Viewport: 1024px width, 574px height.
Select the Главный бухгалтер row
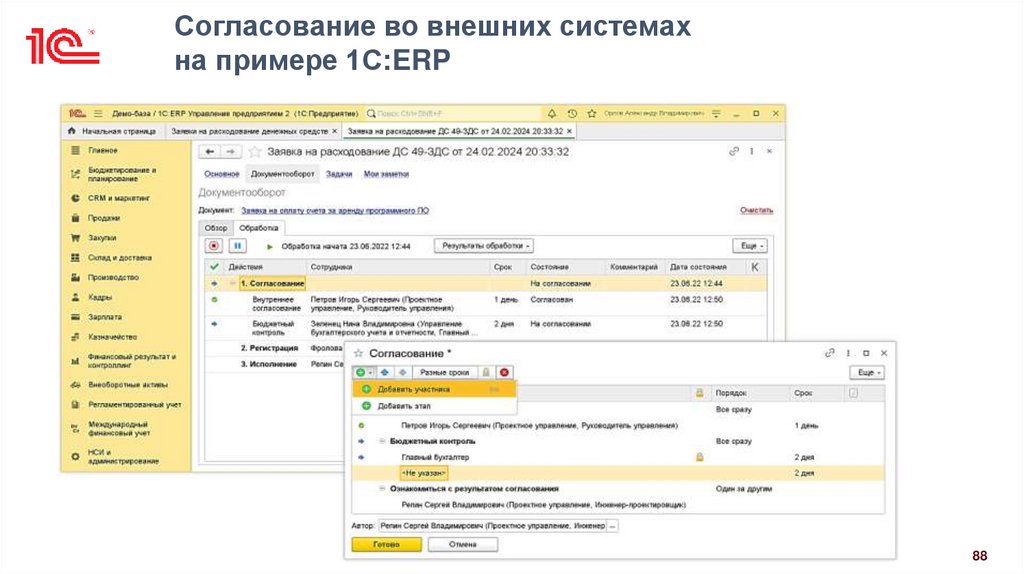[x=618, y=457]
